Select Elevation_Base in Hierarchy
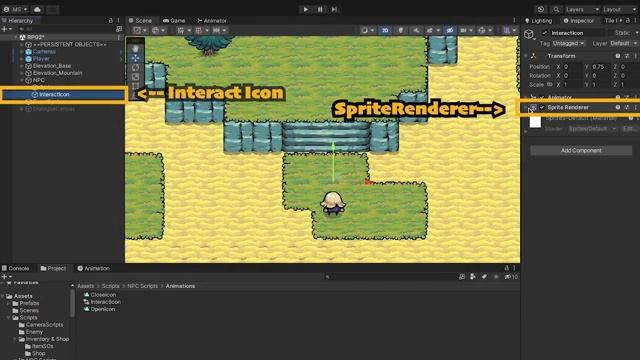The image size is (640, 360). pyautogui.click(x=52, y=66)
